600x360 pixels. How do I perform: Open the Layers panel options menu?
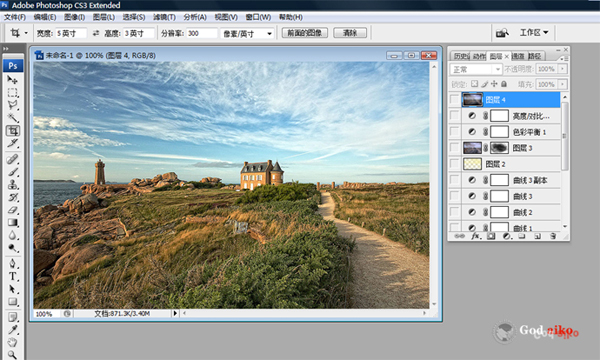[565, 59]
